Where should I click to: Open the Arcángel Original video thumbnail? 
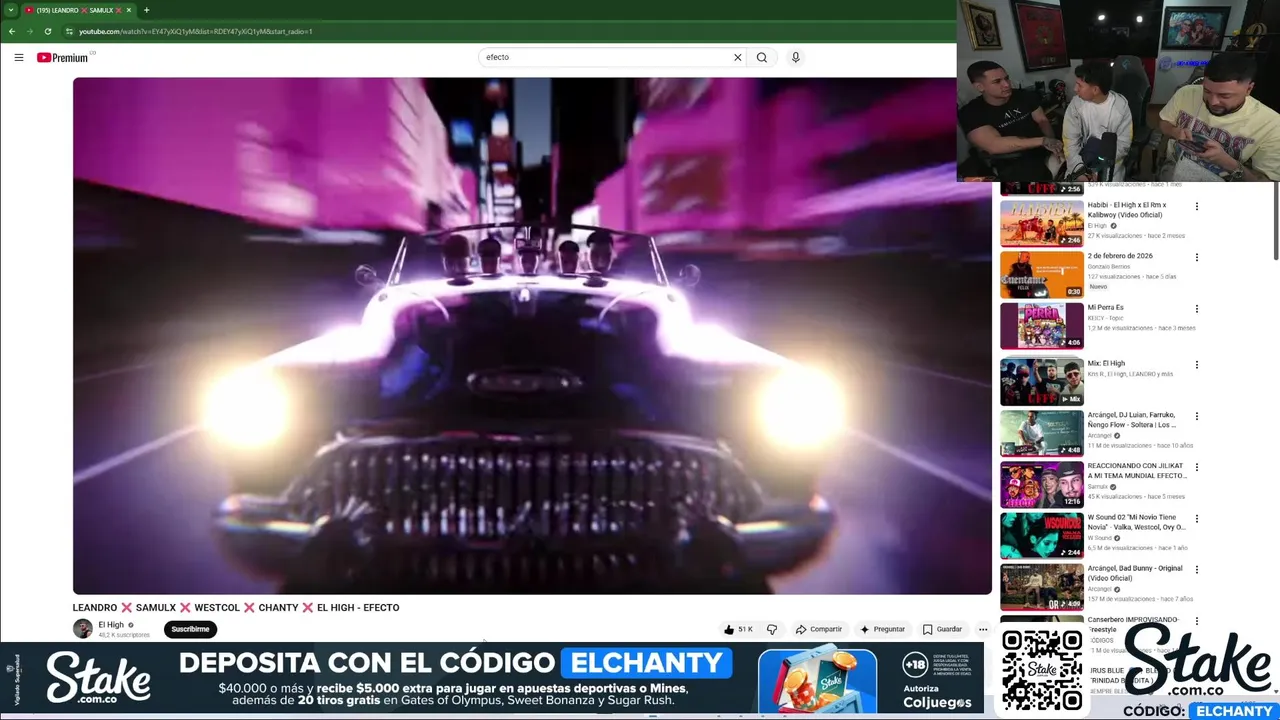pyautogui.click(x=1041, y=587)
